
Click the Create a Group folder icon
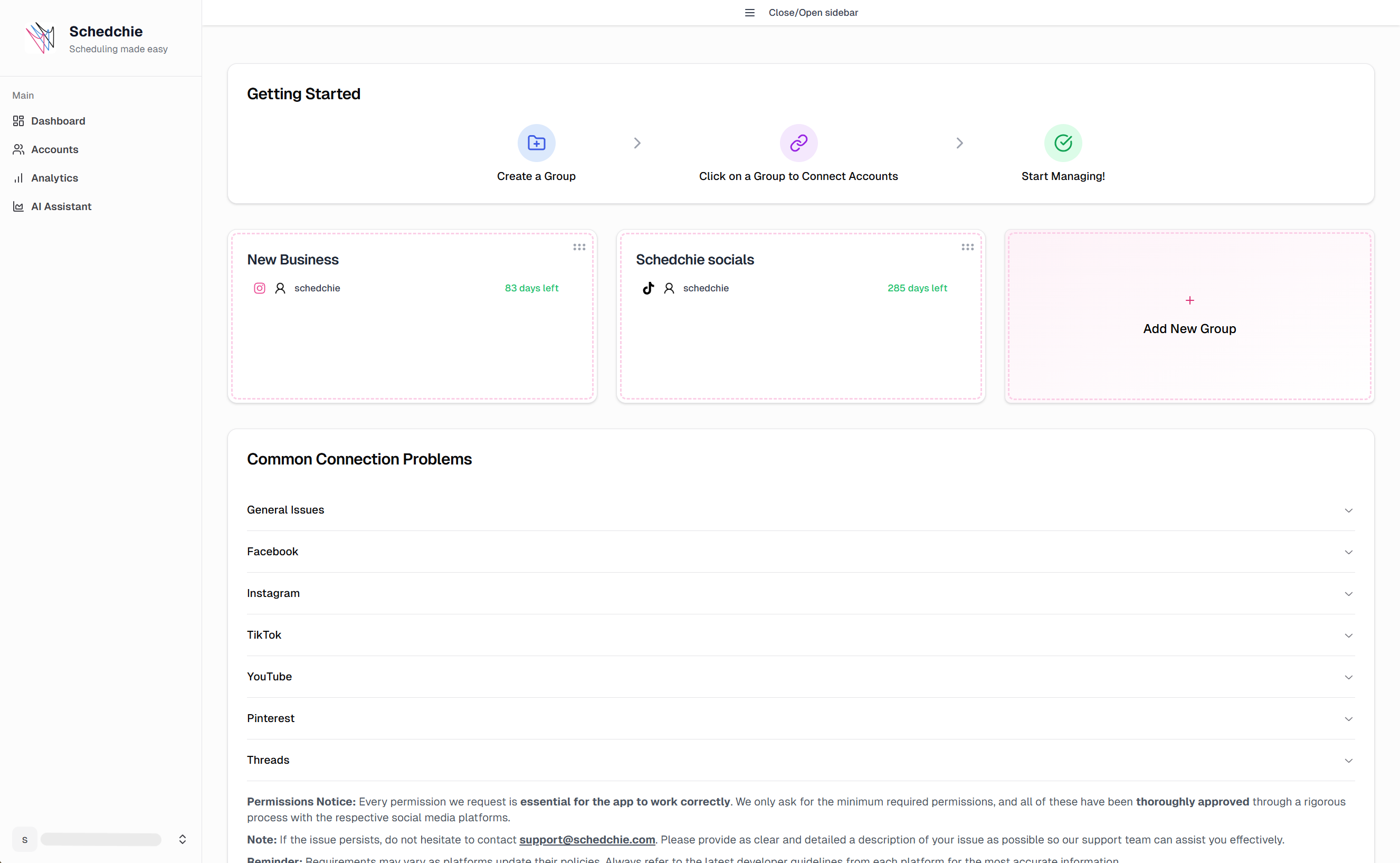536,143
